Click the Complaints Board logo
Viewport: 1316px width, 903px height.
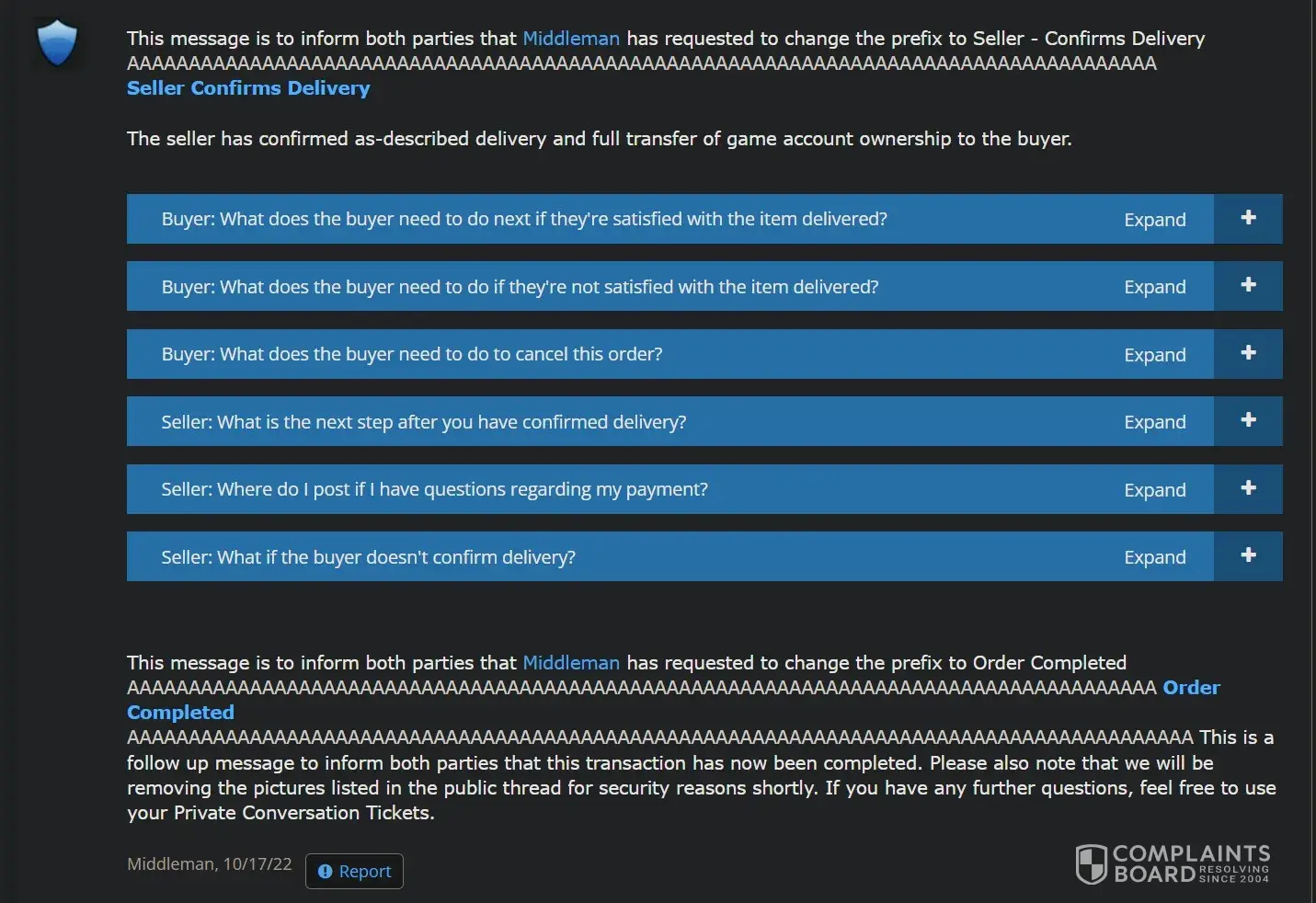coord(1173,864)
